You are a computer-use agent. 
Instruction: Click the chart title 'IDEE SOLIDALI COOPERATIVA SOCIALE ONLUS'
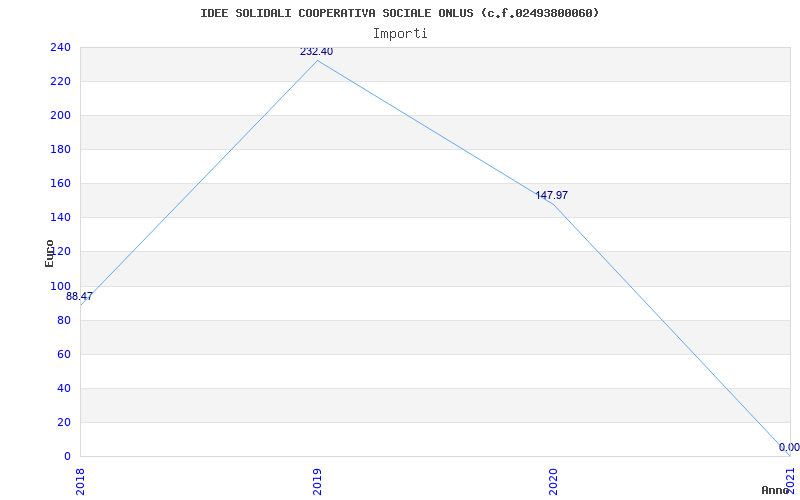pyautogui.click(x=337, y=13)
